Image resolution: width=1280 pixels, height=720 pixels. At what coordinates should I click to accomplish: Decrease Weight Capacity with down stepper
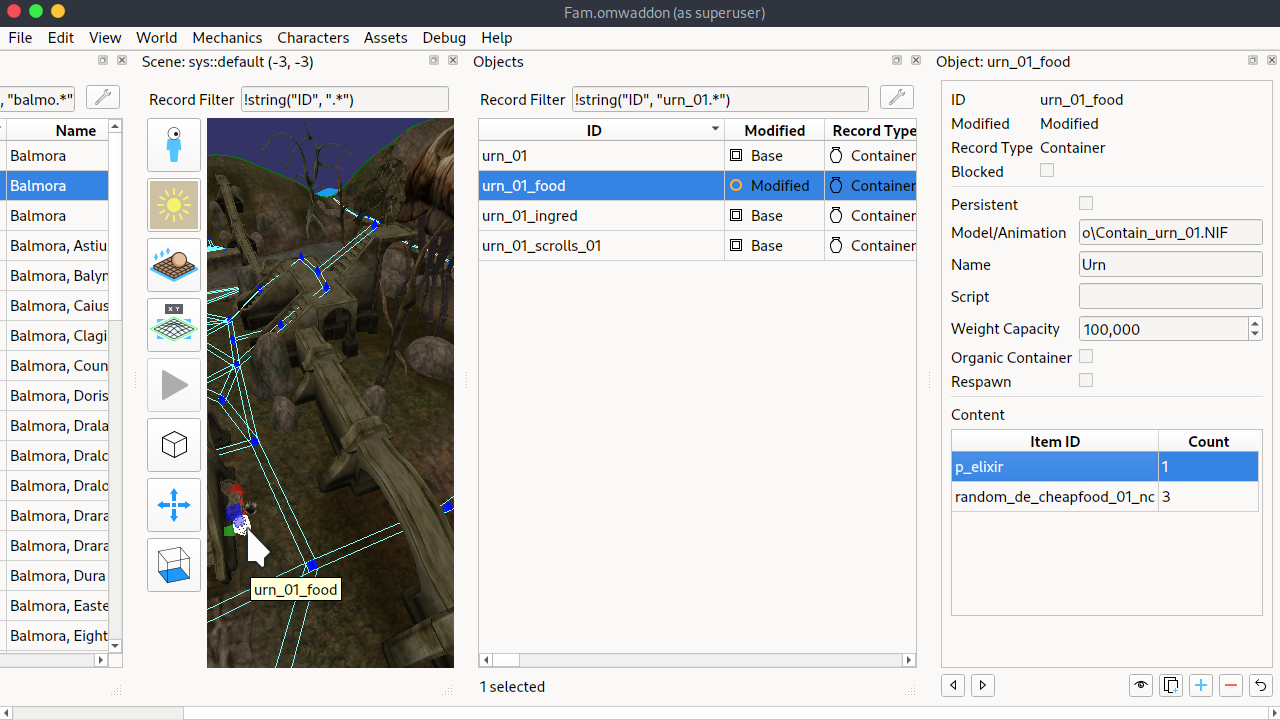pyautogui.click(x=1255, y=335)
